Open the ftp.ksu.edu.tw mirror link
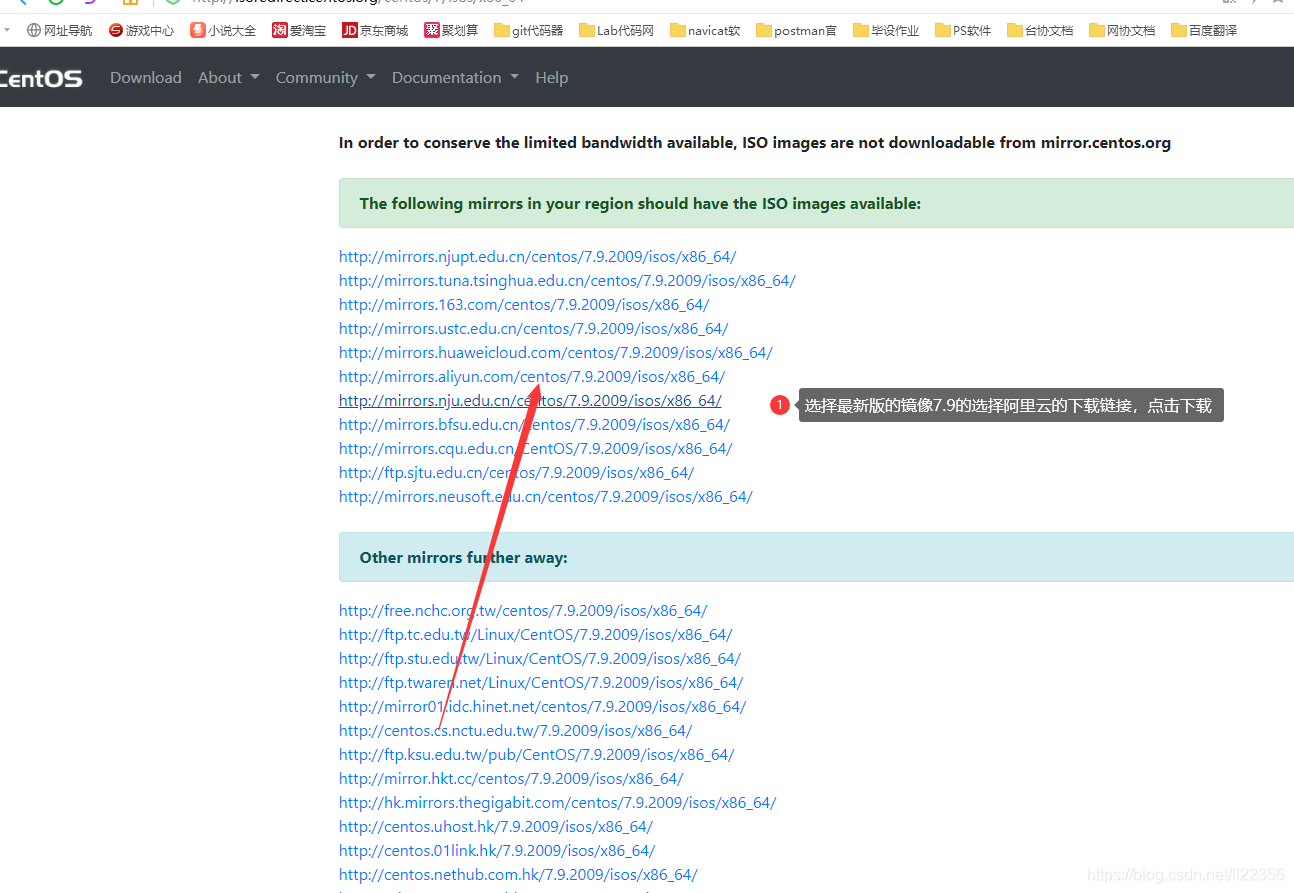The image size is (1294, 893). pos(536,755)
